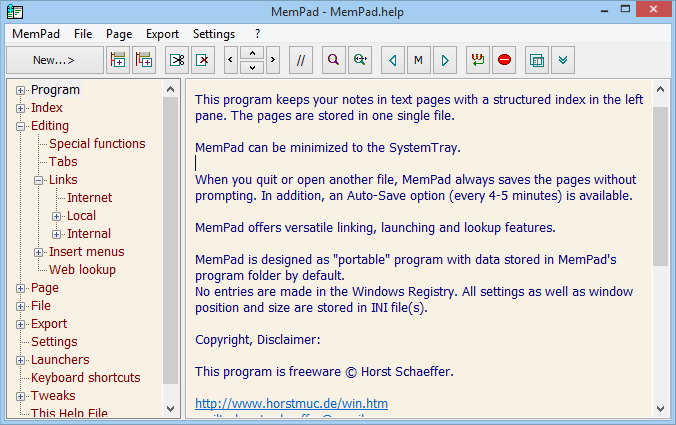
Task: Click the M marker toolbar button
Action: (419, 60)
